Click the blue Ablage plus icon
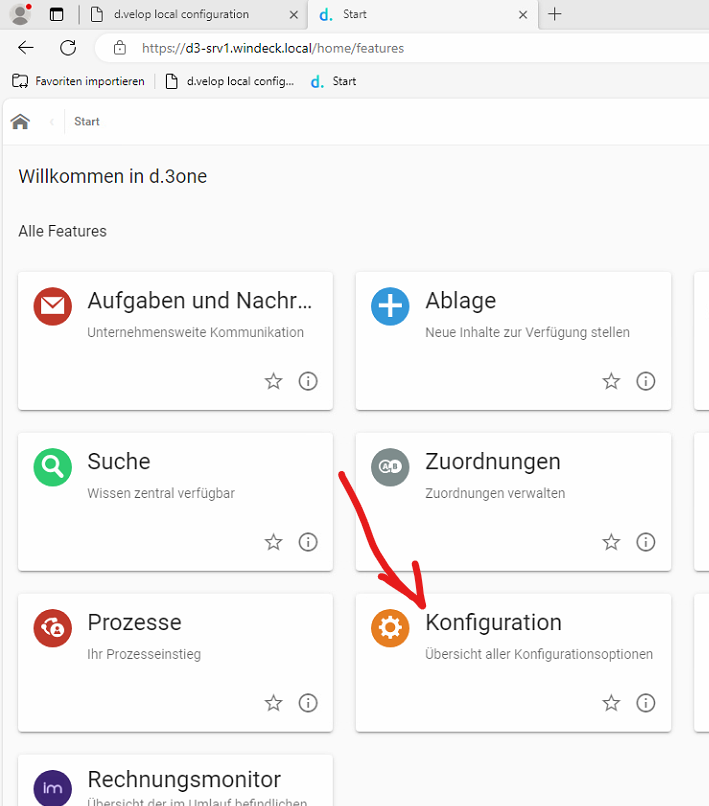Image resolution: width=709 pixels, height=806 pixels. (x=390, y=306)
